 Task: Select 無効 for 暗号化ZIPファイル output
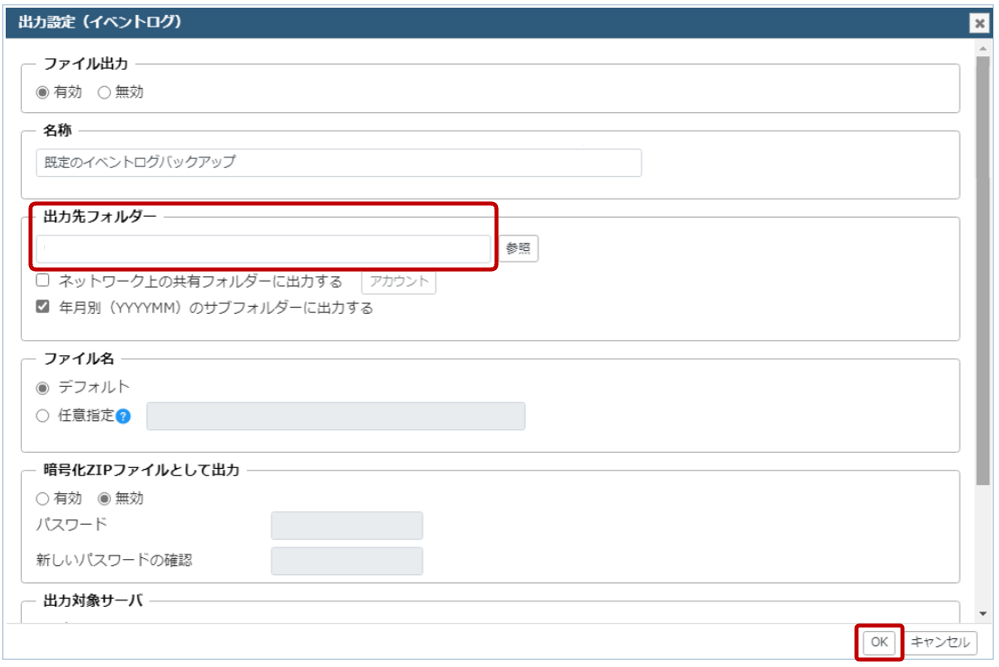[103, 498]
